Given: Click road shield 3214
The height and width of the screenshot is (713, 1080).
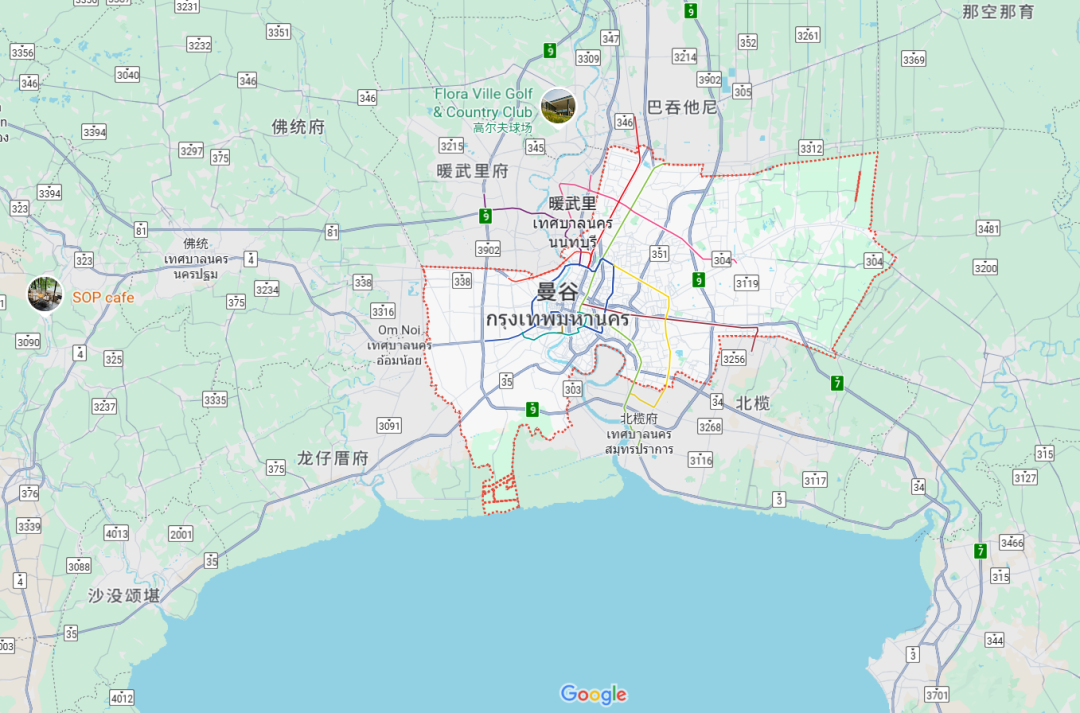Looking at the screenshot, I should [x=685, y=56].
